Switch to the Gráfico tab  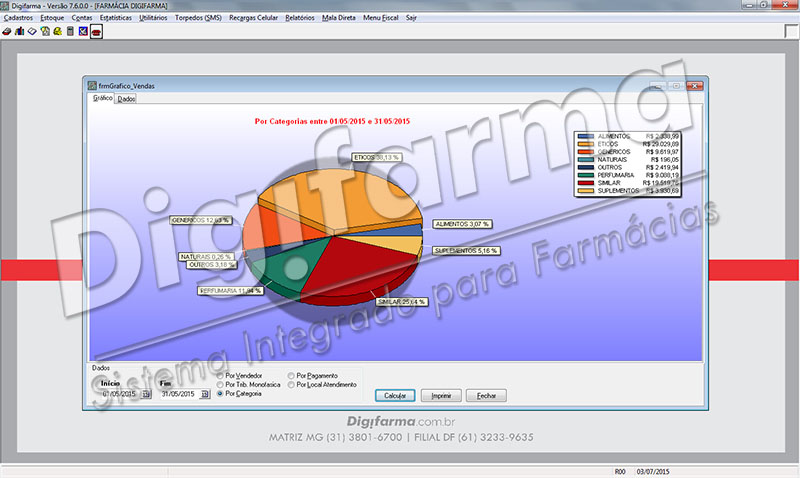pyautogui.click(x=103, y=98)
